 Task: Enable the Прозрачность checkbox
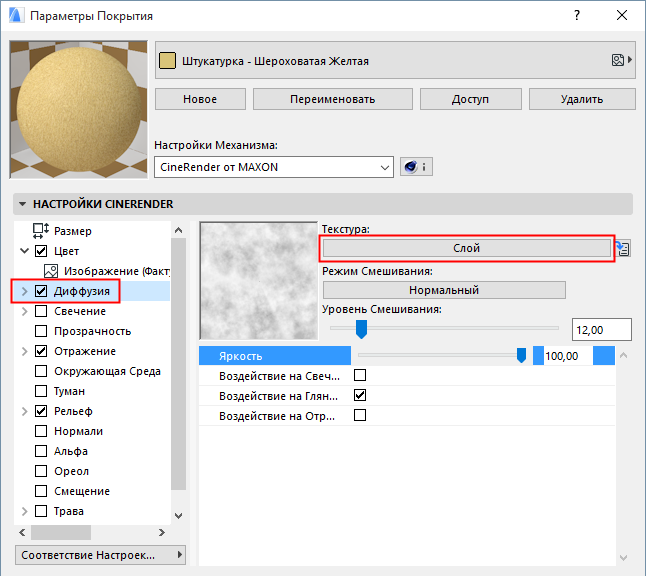[x=41, y=331]
